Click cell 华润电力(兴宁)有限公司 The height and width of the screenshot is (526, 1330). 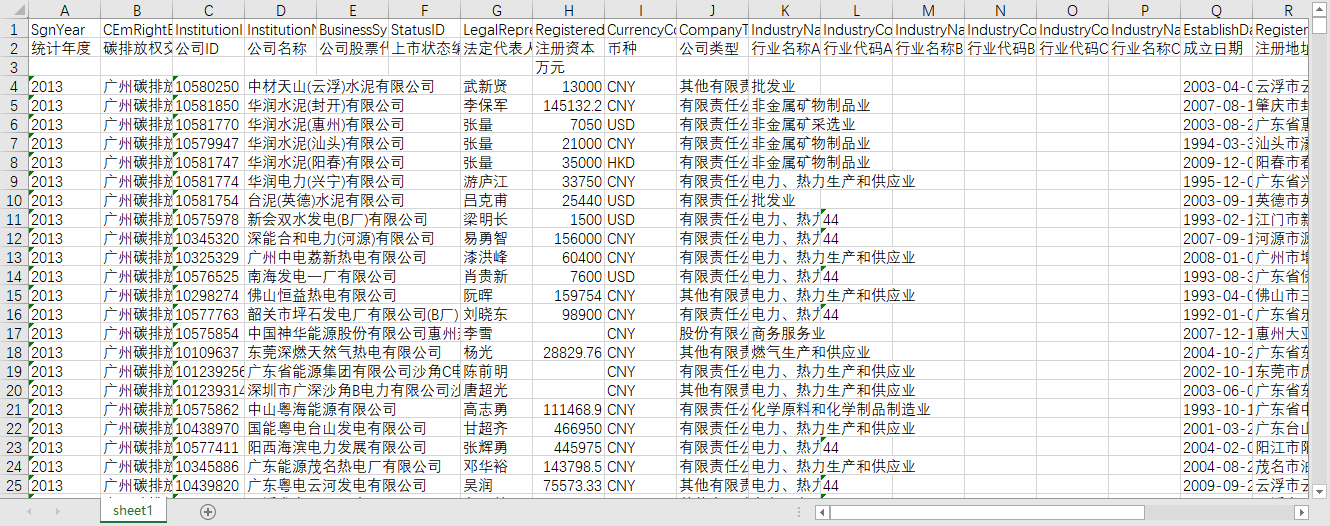(x=326, y=181)
